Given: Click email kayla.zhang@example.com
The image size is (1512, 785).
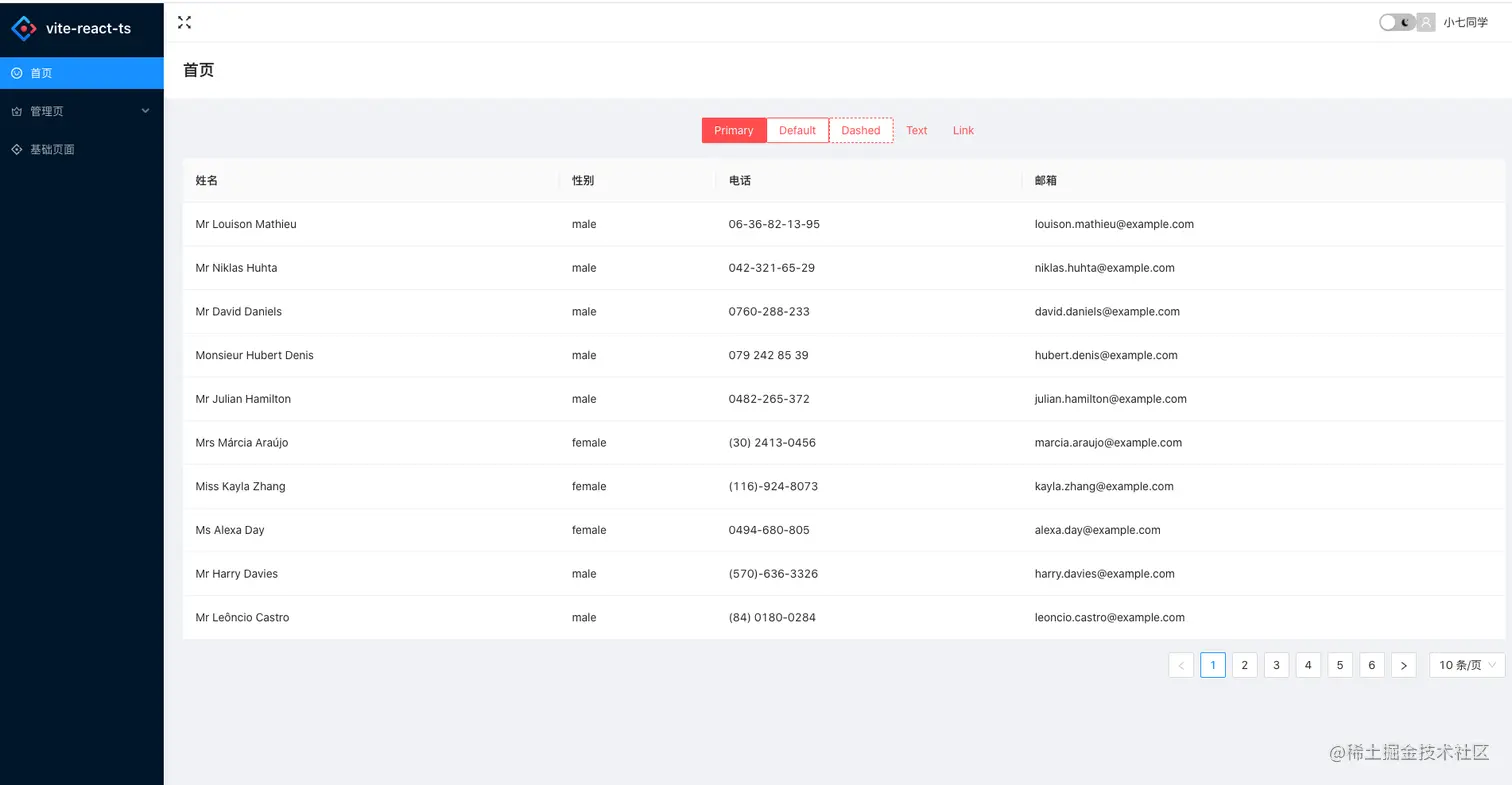Looking at the screenshot, I should [1104, 486].
